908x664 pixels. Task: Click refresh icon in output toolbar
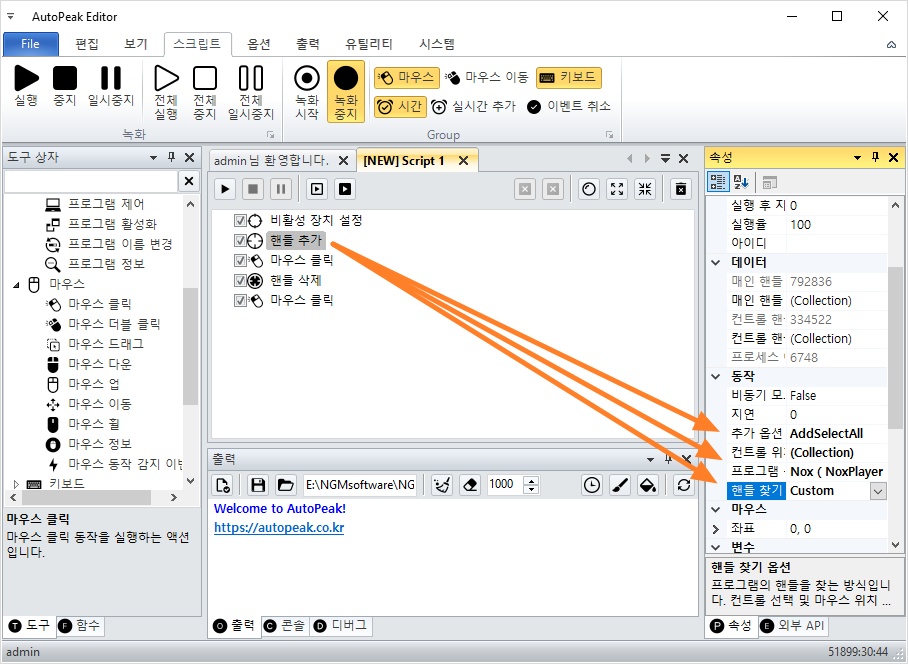click(x=684, y=485)
